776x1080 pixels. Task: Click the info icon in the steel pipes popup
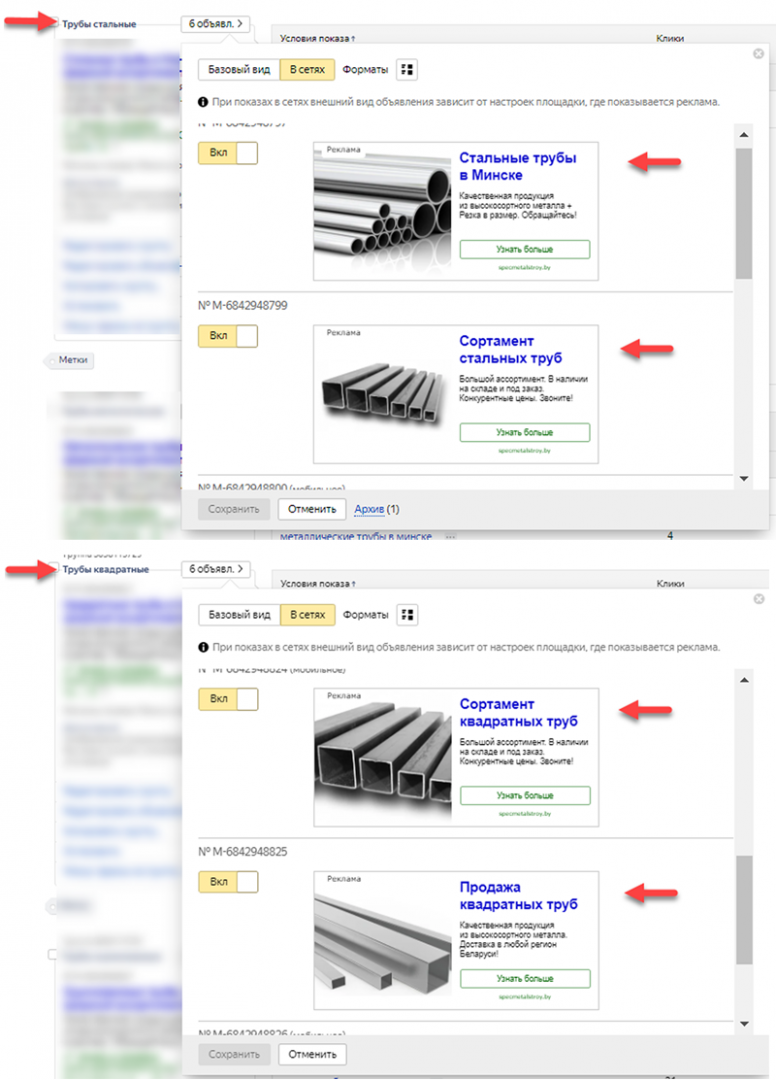tap(203, 102)
